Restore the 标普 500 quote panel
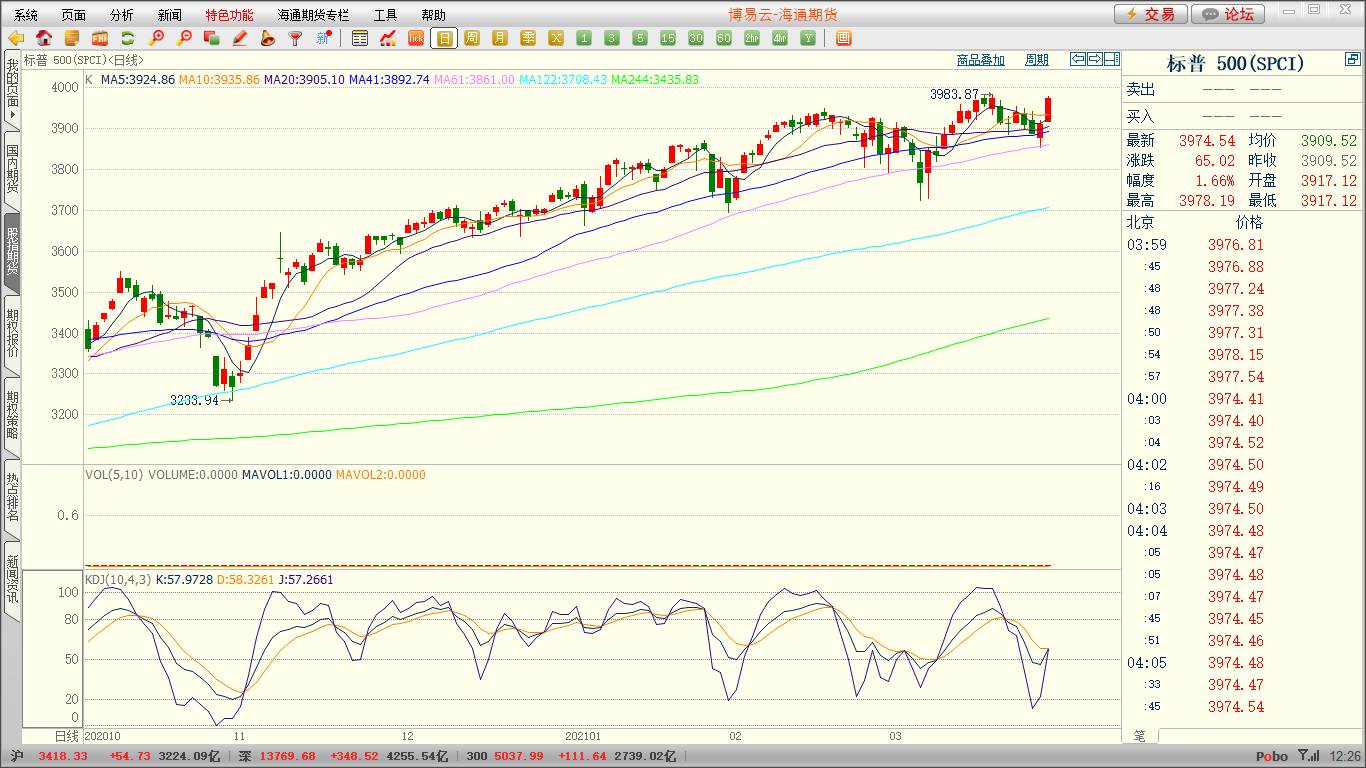 click(1352, 61)
